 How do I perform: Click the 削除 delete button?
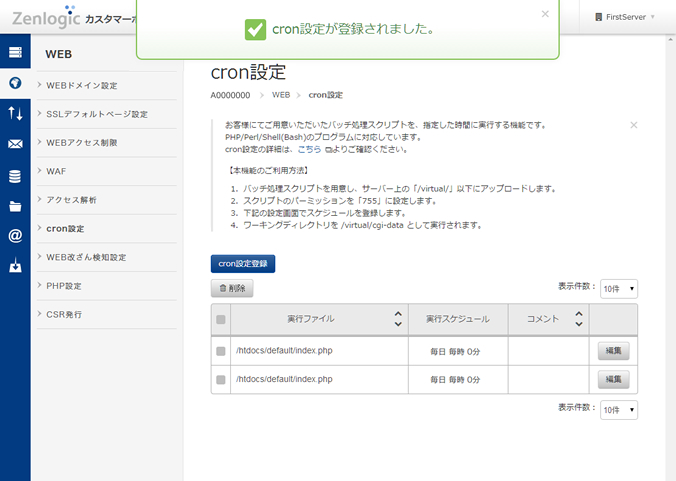pos(232,288)
